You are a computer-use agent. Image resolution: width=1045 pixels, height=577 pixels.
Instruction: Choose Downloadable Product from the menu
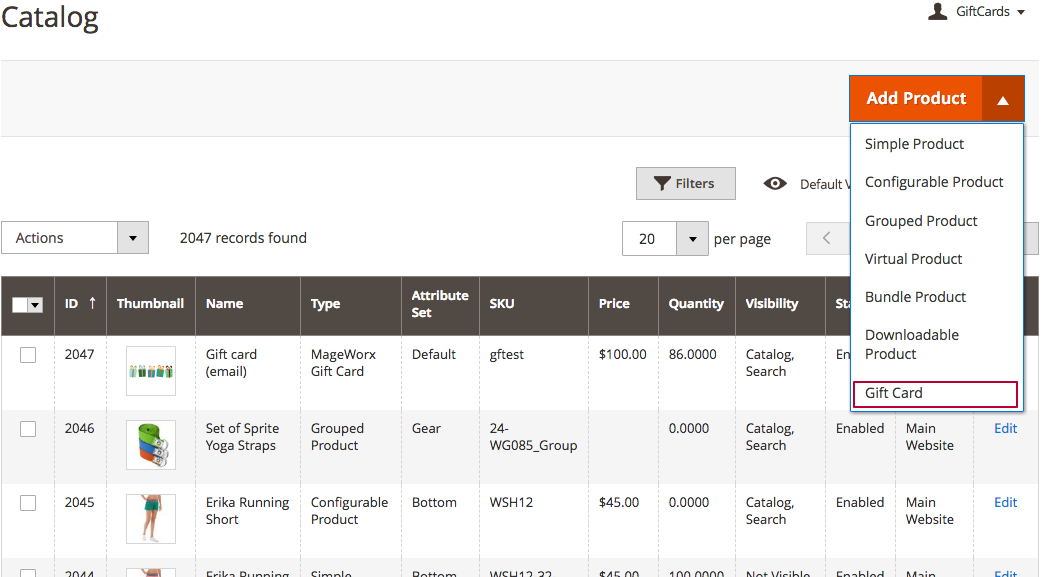tap(912, 344)
